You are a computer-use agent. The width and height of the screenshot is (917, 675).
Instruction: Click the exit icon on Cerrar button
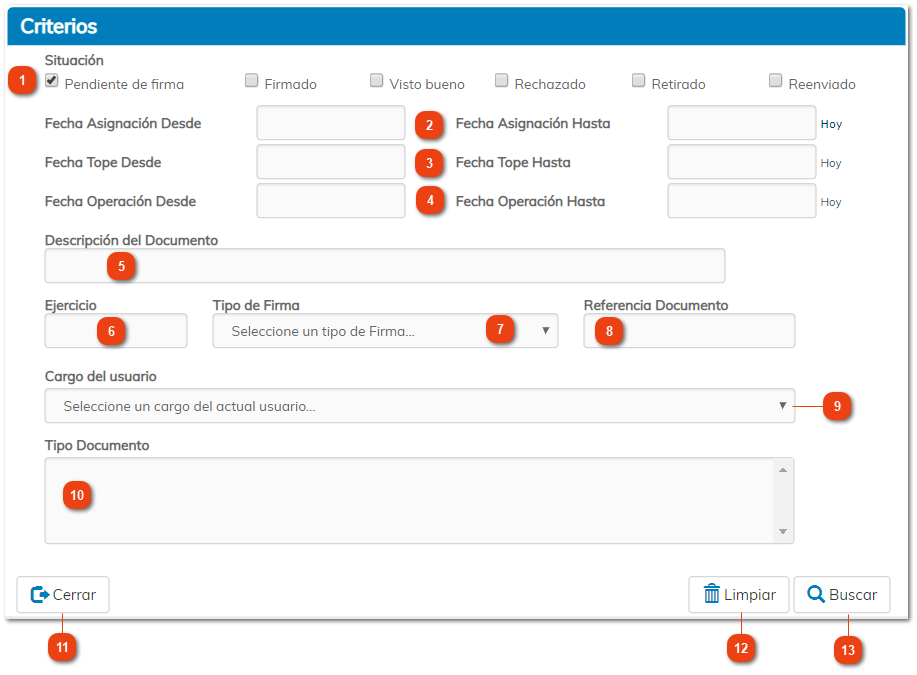click(x=40, y=595)
